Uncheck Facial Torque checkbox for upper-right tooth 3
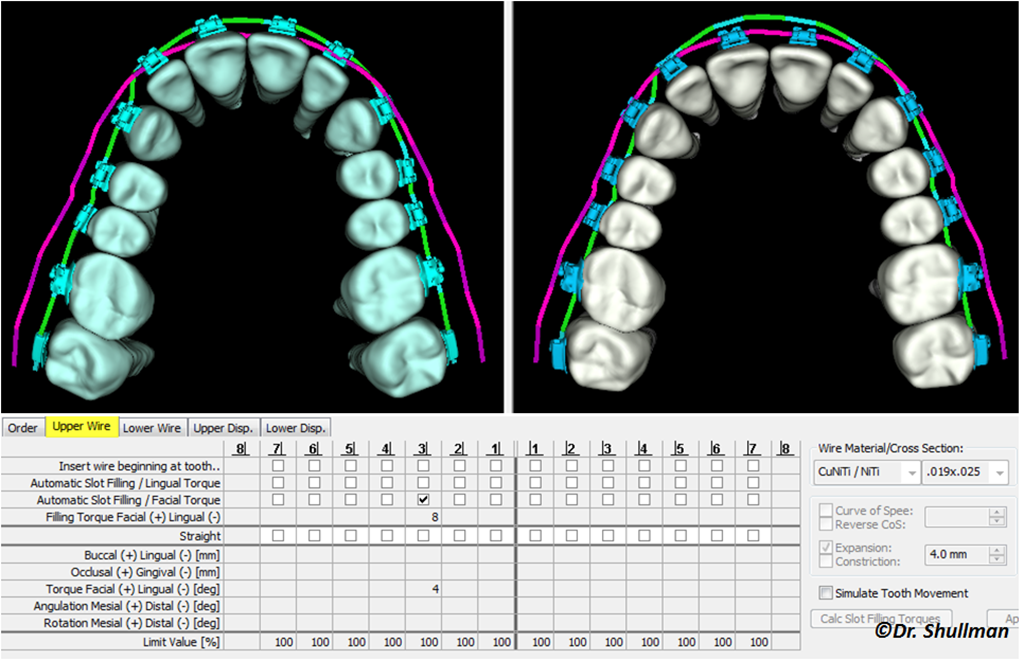1024x660 pixels. (x=423, y=499)
